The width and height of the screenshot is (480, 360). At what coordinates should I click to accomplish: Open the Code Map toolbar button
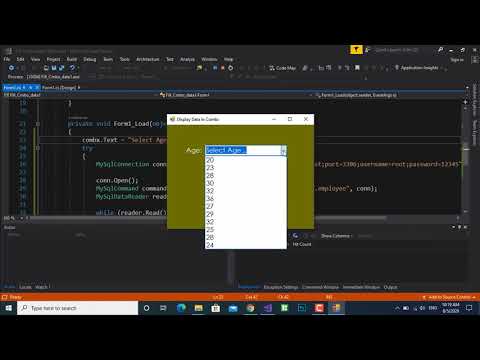pos(282,68)
